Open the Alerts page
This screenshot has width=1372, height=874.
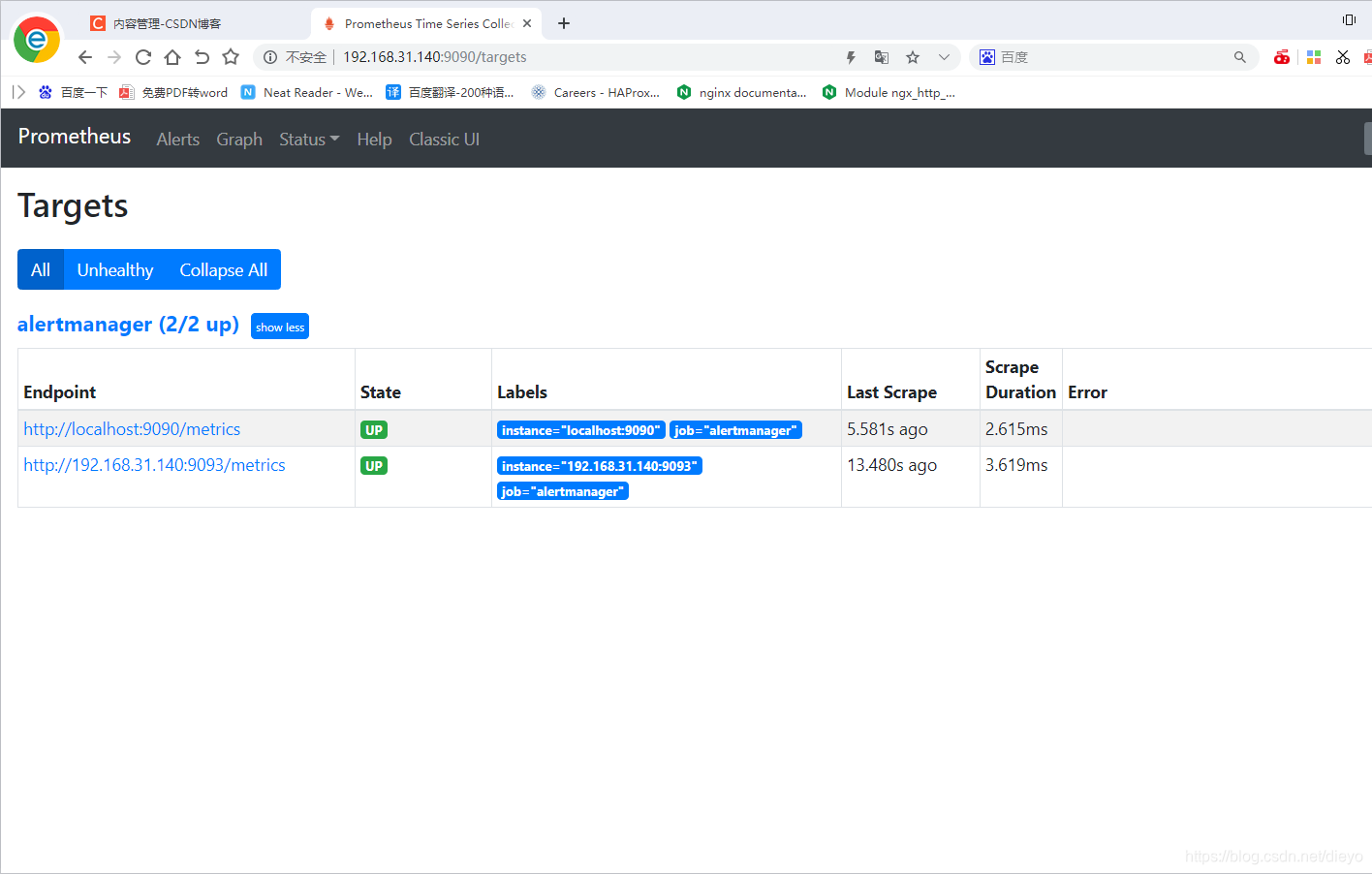click(178, 140)
